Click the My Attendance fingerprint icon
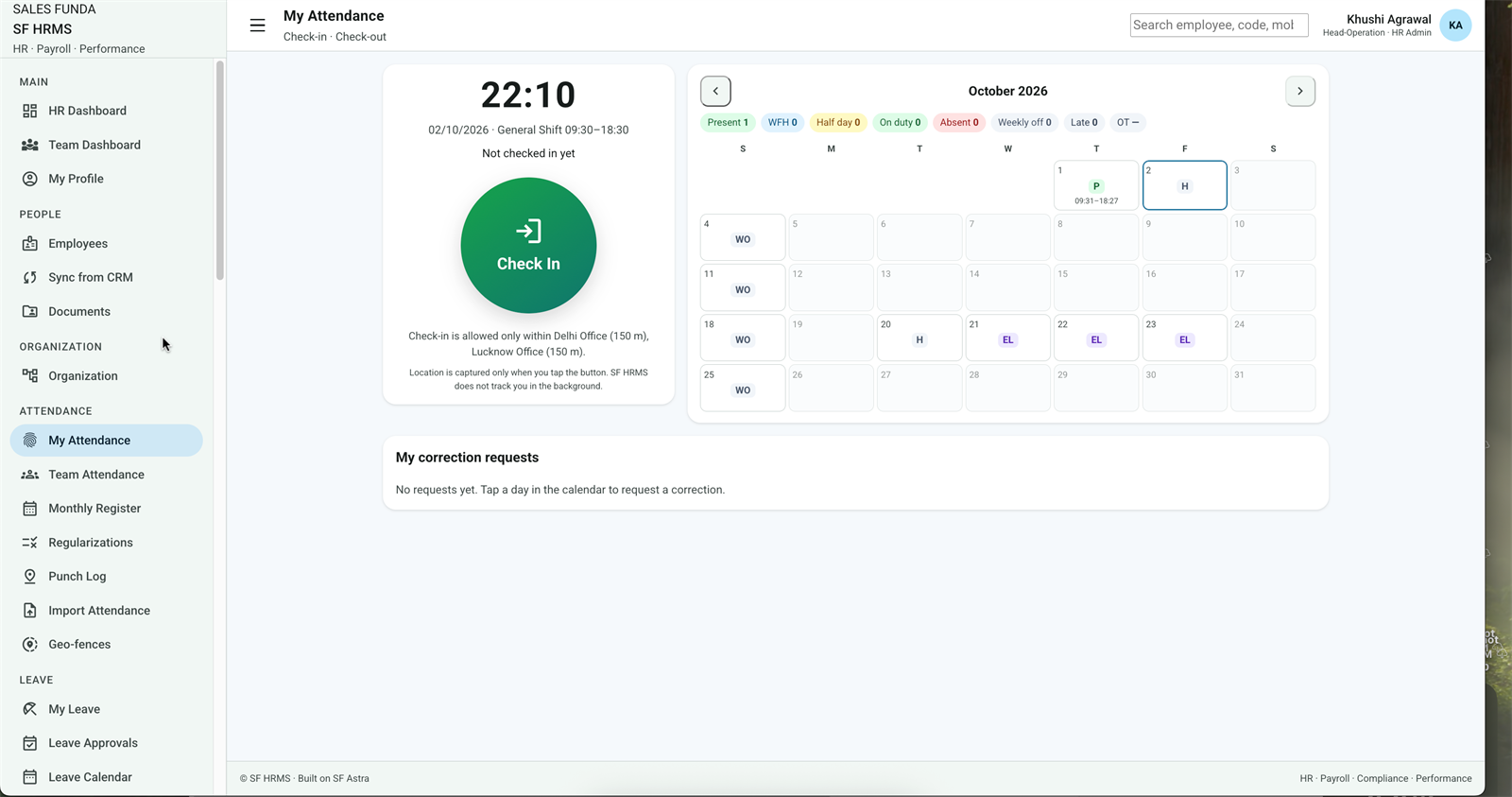The height and width of the screenshot is (797, 1512). click(30, 441)
